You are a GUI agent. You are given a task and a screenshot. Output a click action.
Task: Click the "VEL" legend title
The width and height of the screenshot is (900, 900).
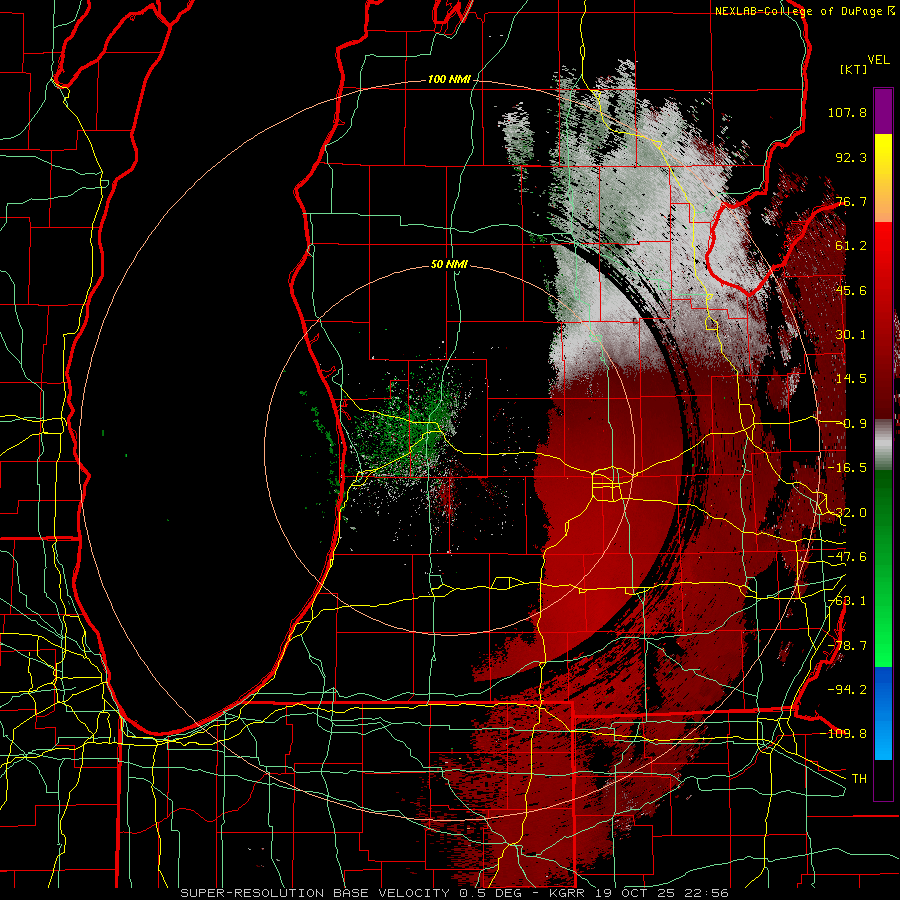coord(878,60)
